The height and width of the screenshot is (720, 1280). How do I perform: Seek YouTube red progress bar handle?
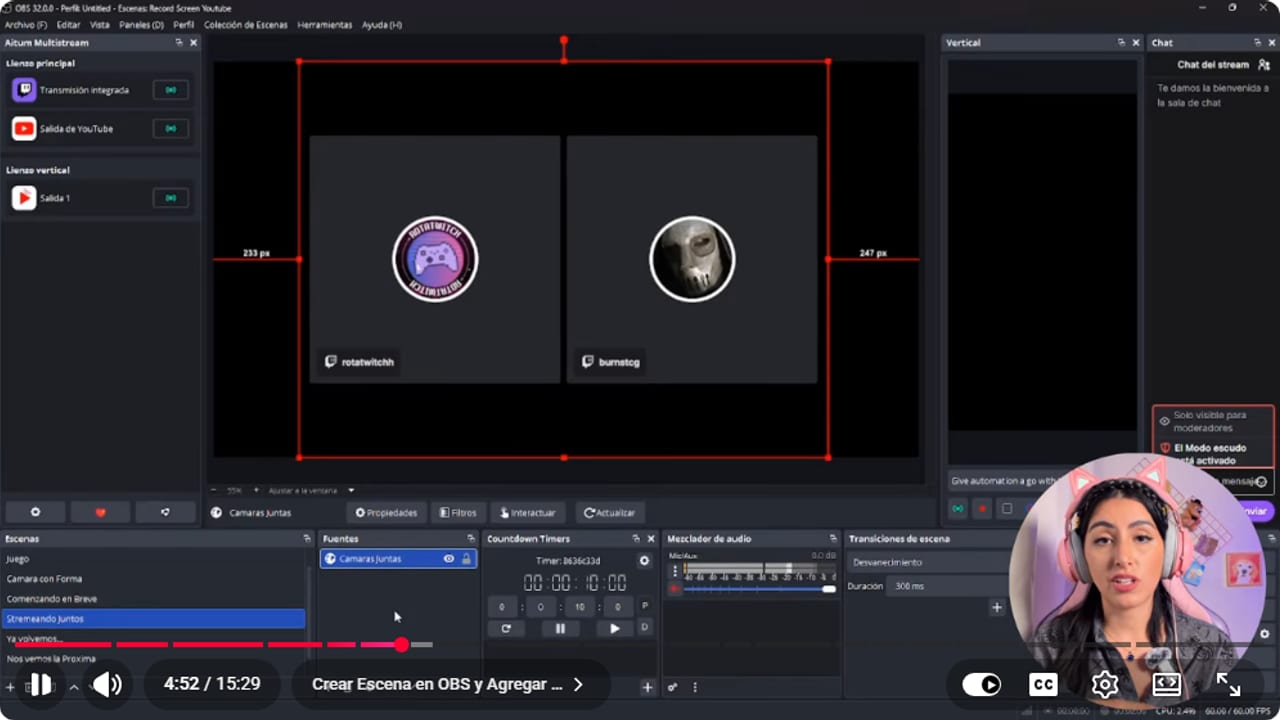tap(401, 645)
